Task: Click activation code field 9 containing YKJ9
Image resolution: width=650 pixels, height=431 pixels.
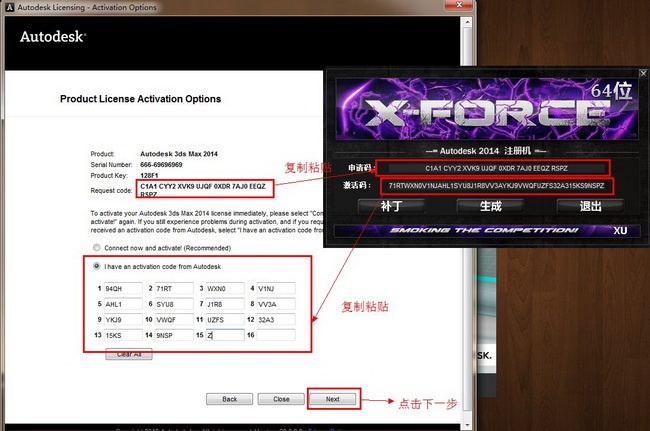Action: click(123, 320)
